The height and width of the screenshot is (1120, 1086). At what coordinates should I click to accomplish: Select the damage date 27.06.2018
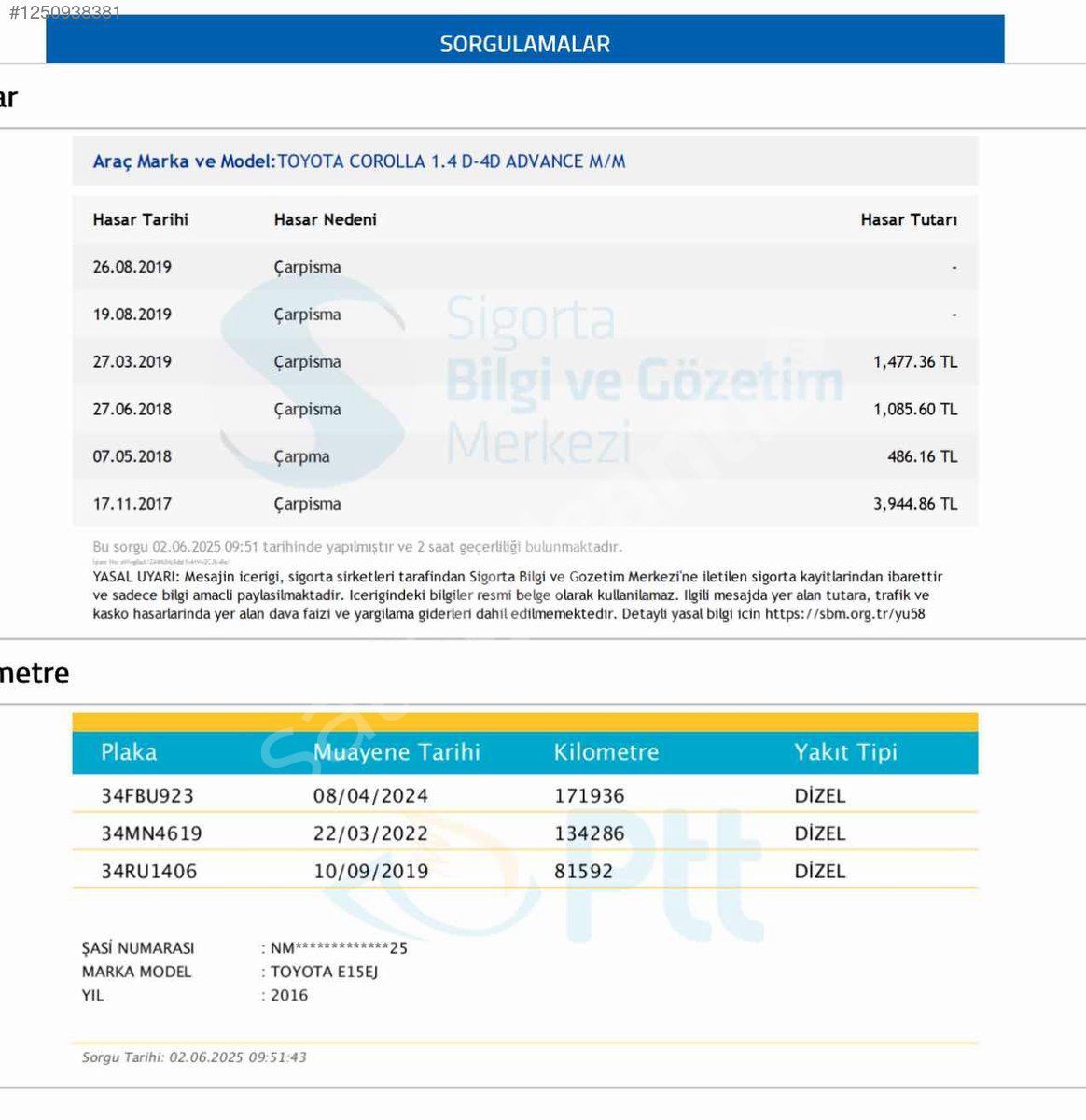[x=132, y=410]
